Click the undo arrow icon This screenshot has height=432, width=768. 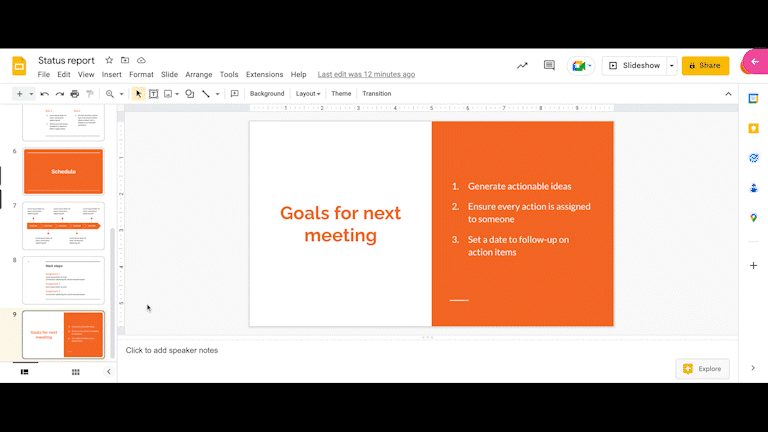(45, 94)
